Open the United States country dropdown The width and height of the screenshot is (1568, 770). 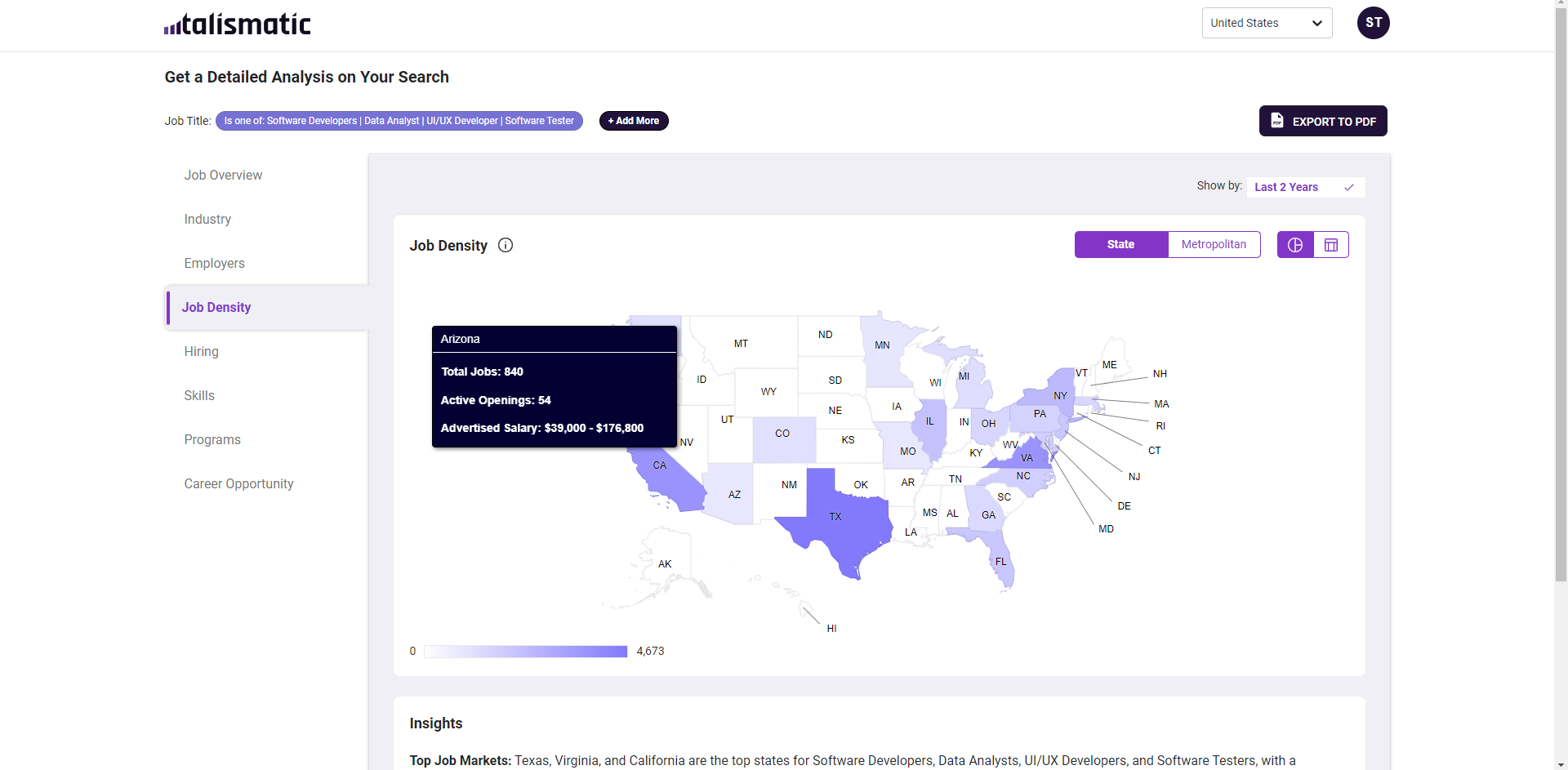pos(1267,23)
